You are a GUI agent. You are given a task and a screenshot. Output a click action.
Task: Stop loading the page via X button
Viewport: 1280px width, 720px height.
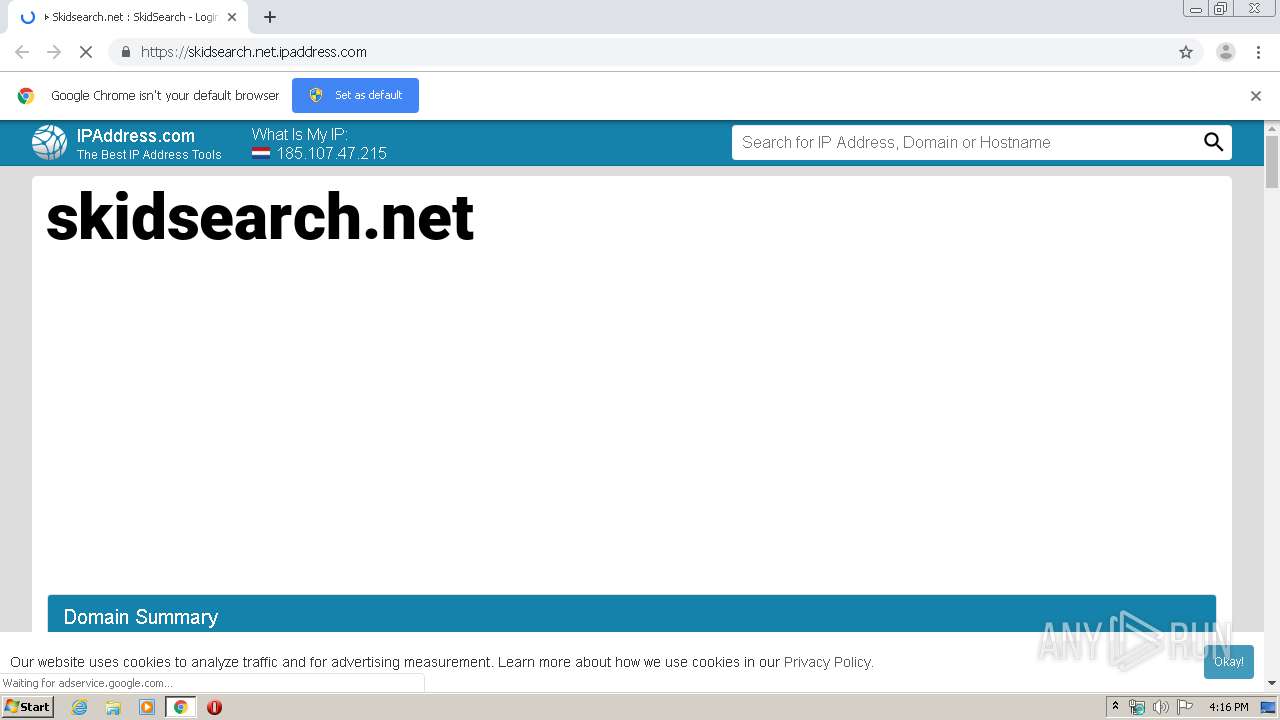click(86, 52)
